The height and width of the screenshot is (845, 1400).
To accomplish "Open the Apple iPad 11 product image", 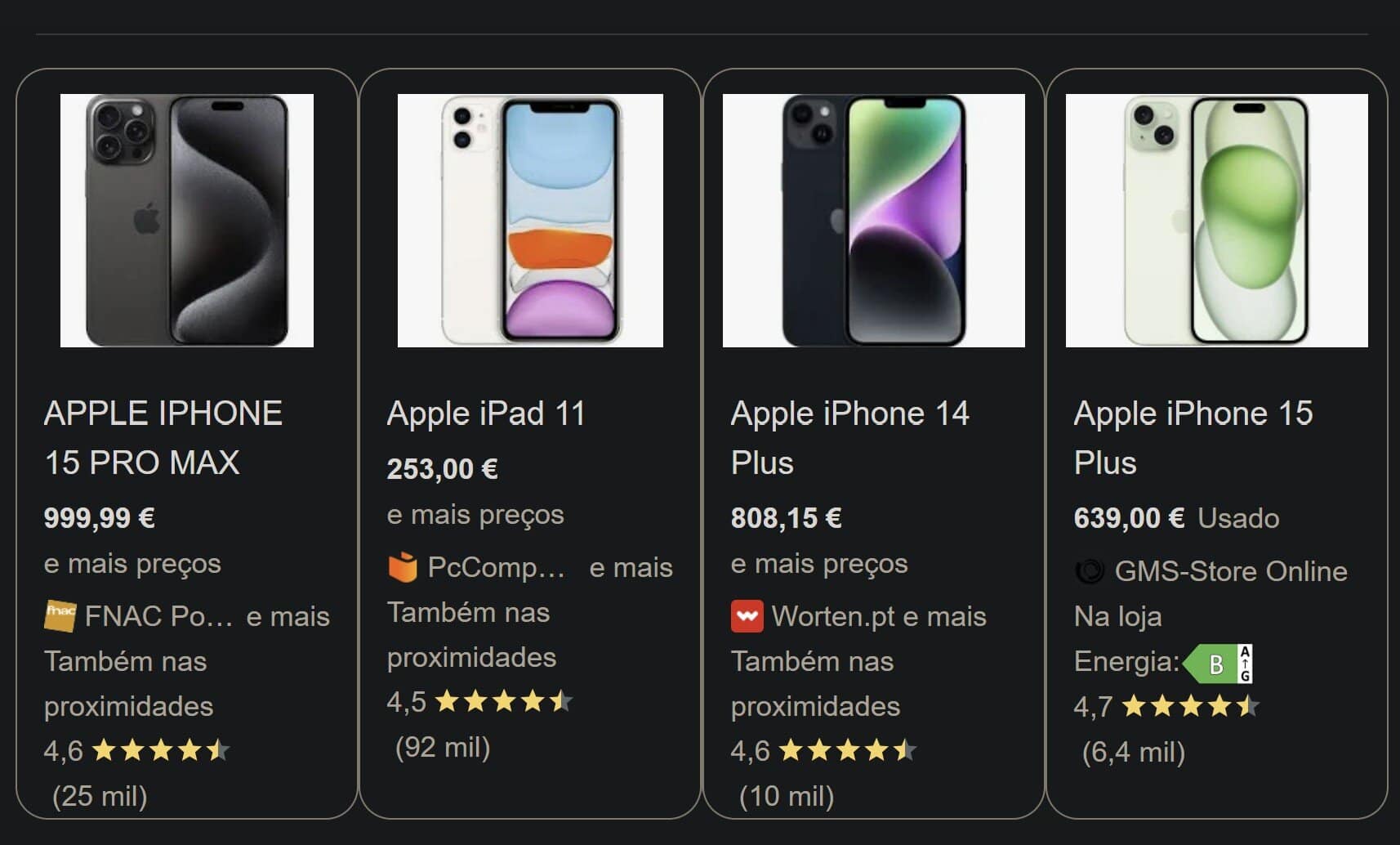I will pos(530,221).
